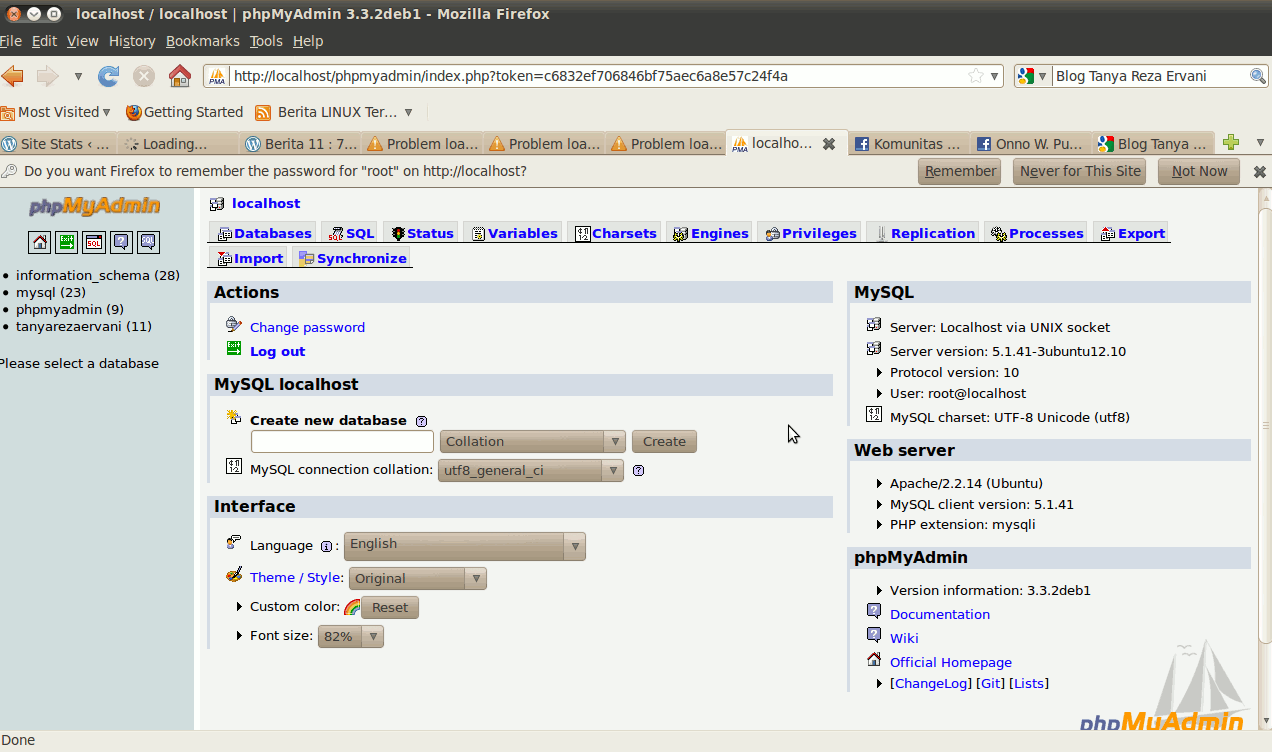Dismiss the password notification bar
This screenshot has width=1272, height=752.
pyautogui.click(x=1260, y=172)
